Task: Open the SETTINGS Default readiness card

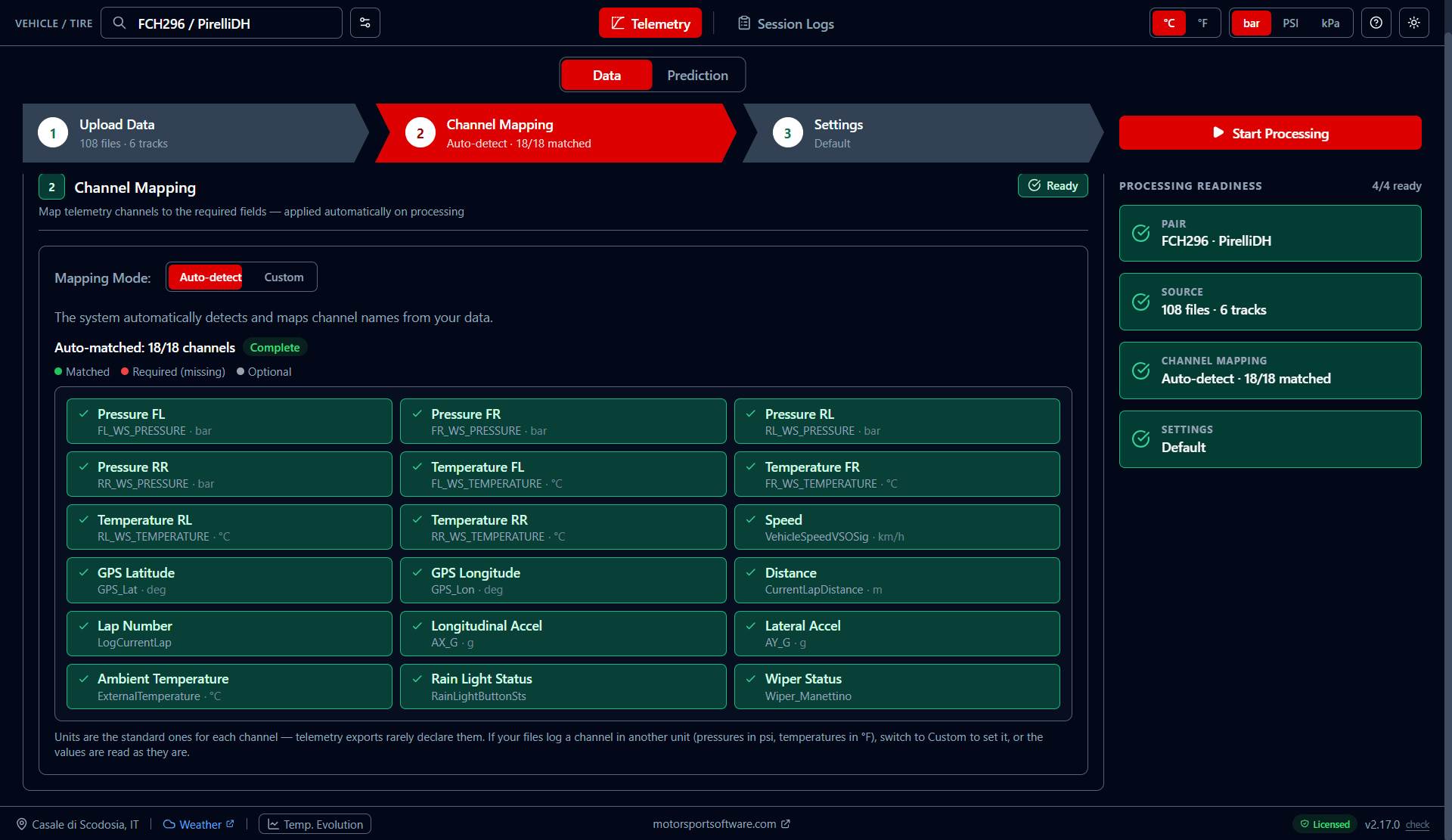Action: (1270, 439)
